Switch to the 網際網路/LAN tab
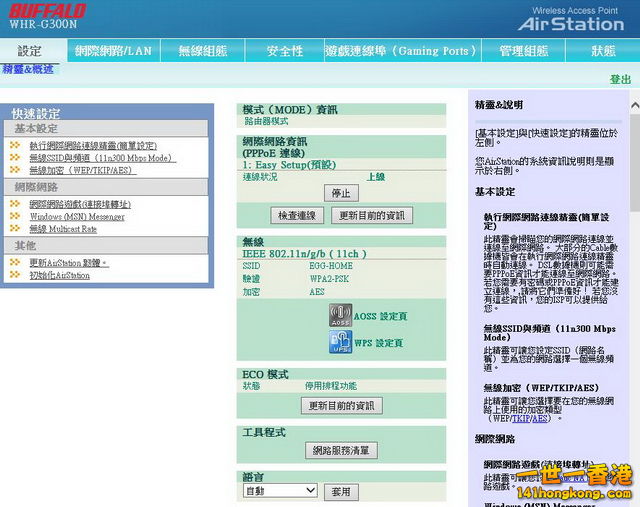This screenshot has height=507, width=640. (112, 51)
